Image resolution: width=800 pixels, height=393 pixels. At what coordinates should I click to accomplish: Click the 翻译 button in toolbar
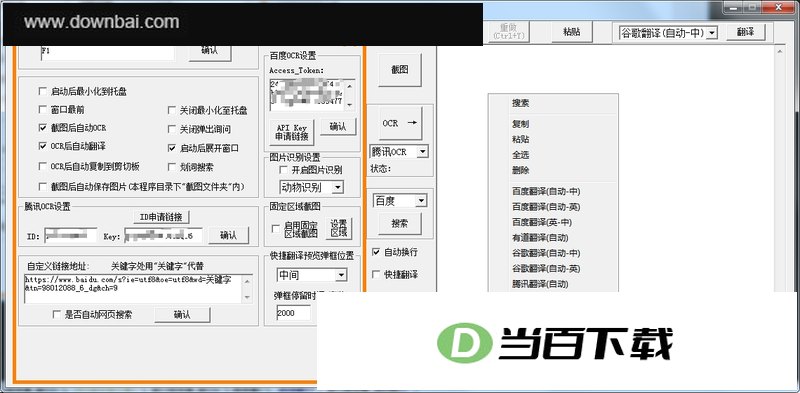[x=745, y=32]
